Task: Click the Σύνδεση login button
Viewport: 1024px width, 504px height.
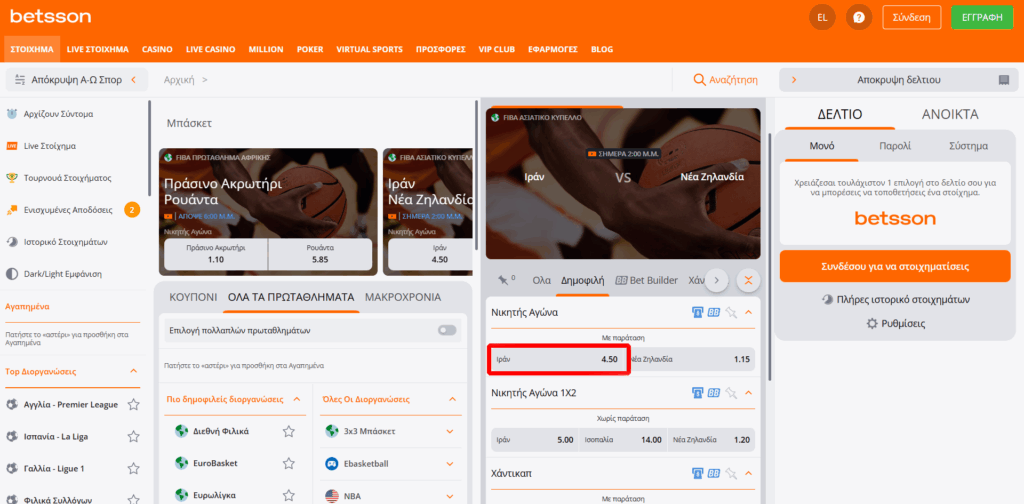Action: pyautogui.click(x=911, y=18)
